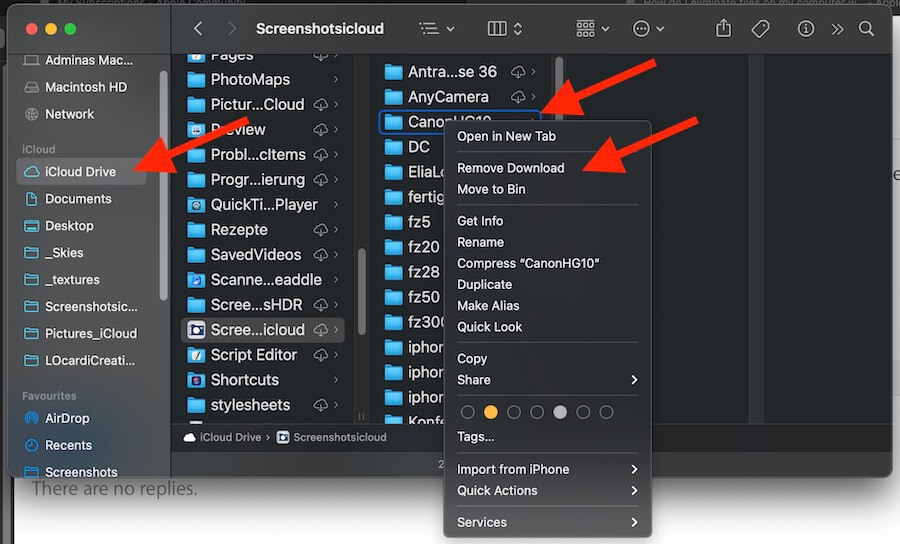Click Screenshotsicloud in the path bar

click(x=332, y=437)
